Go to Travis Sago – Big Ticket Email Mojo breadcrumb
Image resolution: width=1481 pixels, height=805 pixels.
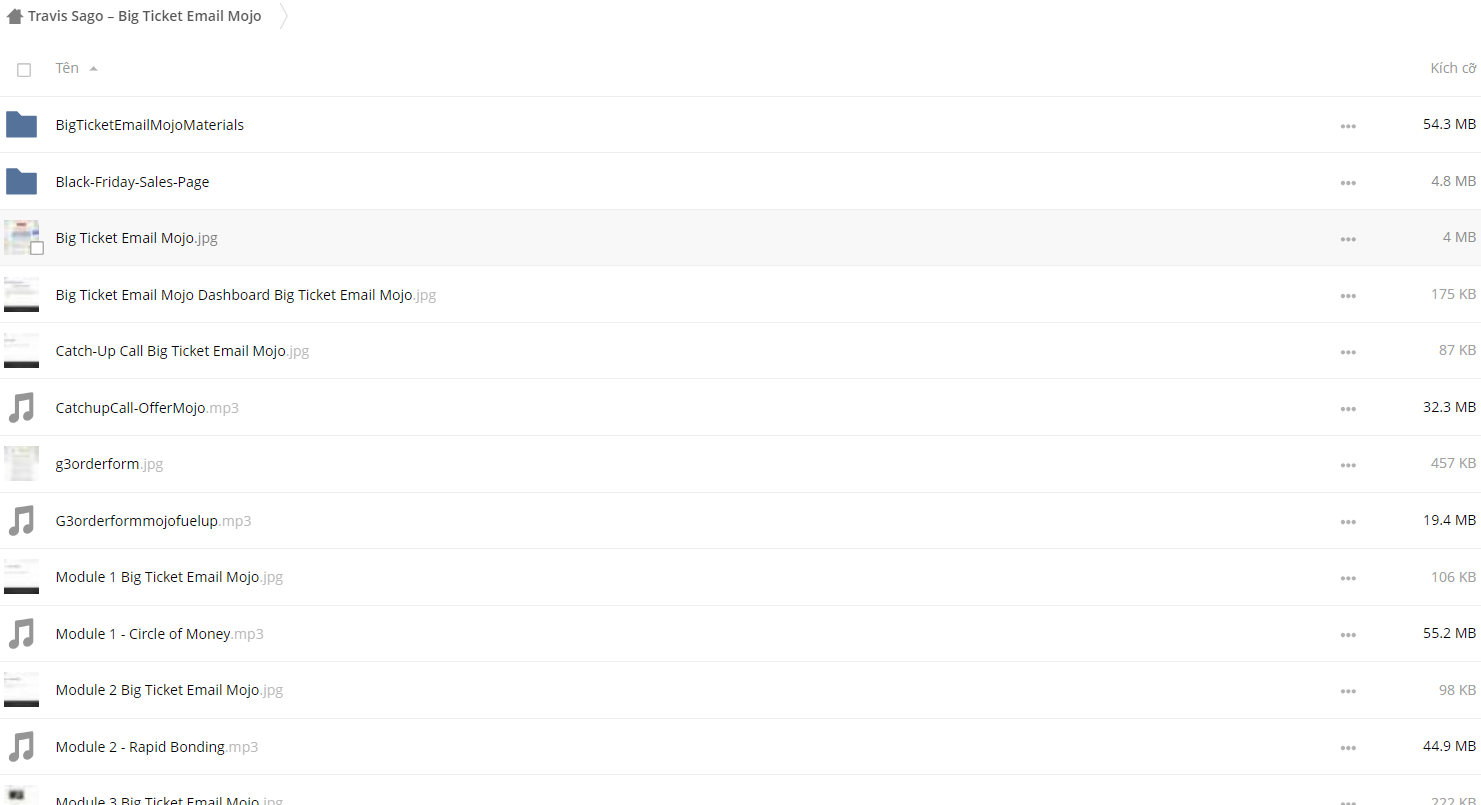[x=145, y=16]
